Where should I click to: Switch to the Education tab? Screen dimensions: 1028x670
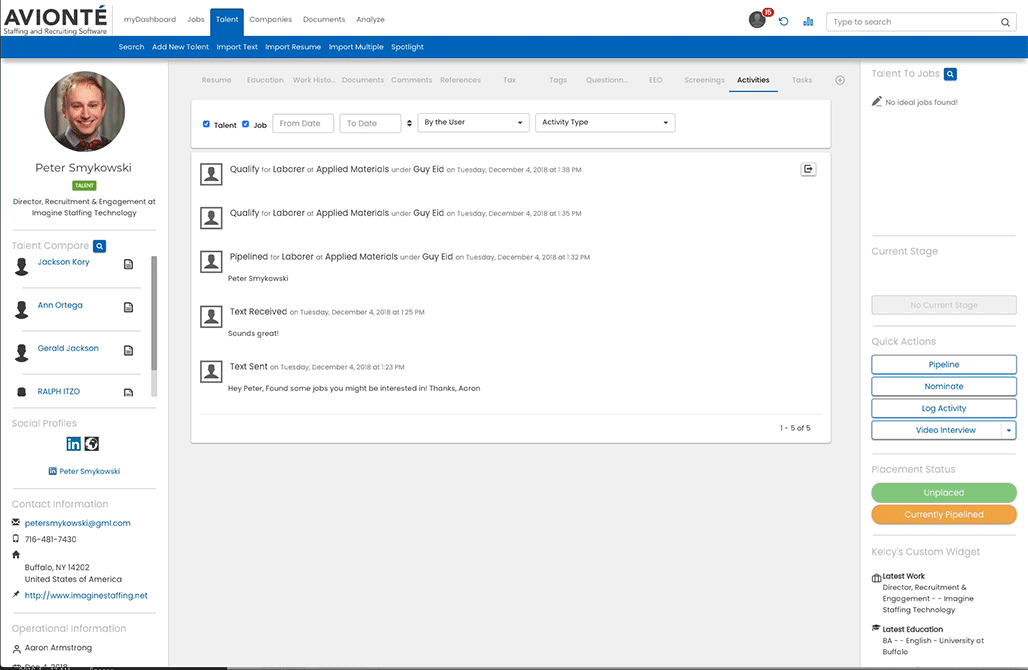click(265, 80)
